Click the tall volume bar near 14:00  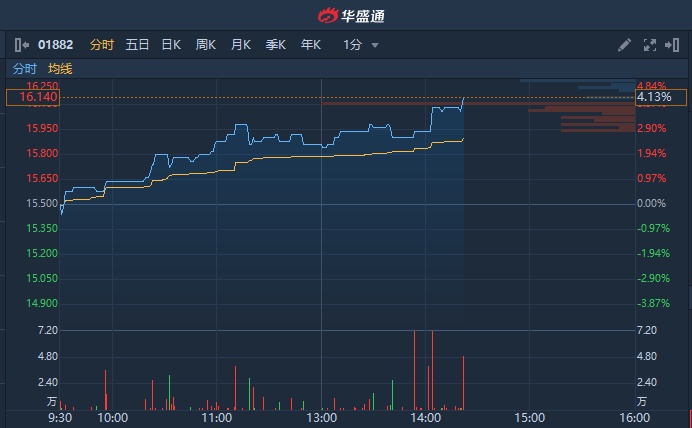(414, 370)
